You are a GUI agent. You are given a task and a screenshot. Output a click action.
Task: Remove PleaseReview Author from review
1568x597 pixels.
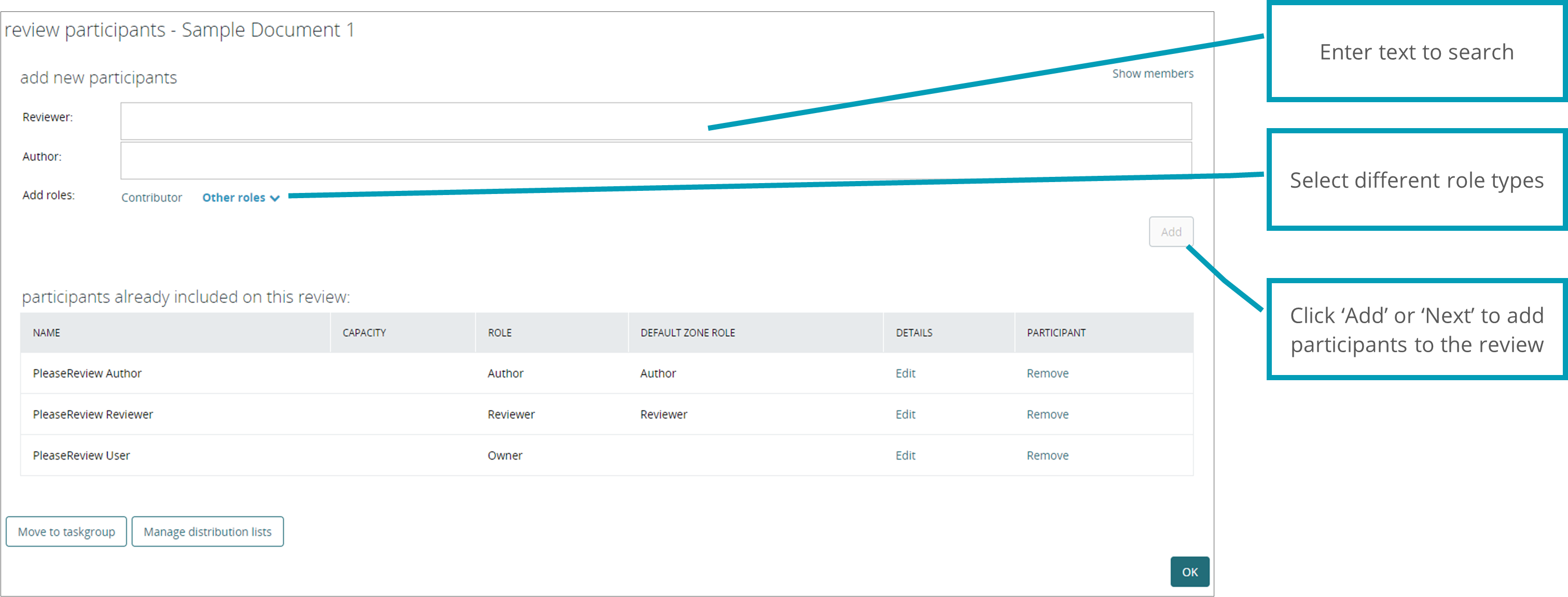[1047, 373]
